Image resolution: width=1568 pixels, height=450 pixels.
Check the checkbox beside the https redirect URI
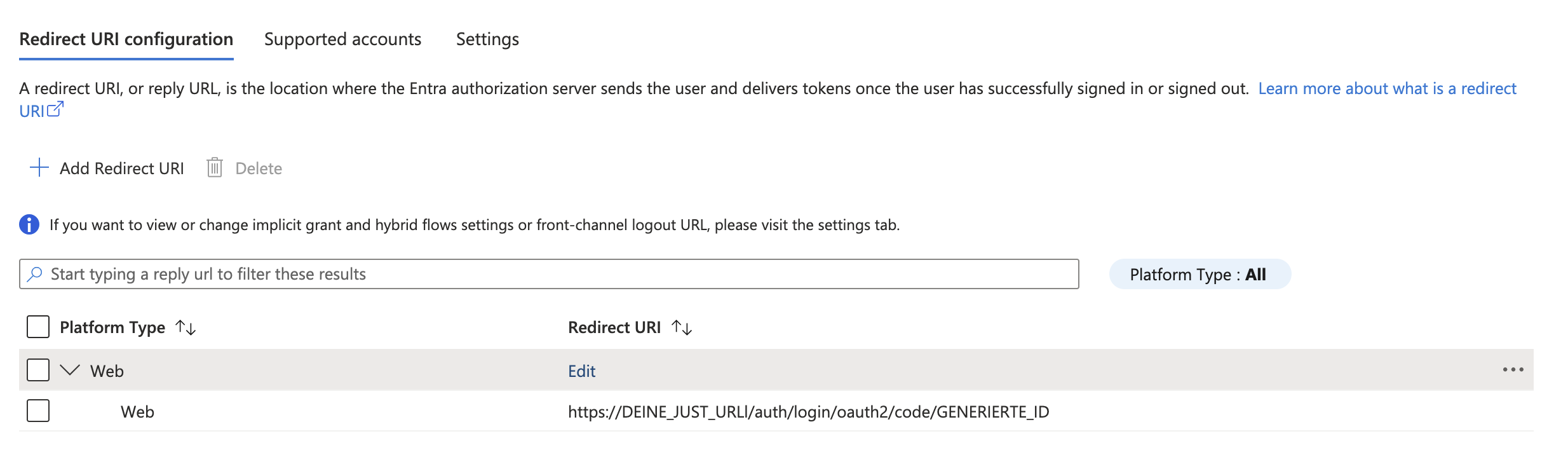click(38, 411)
